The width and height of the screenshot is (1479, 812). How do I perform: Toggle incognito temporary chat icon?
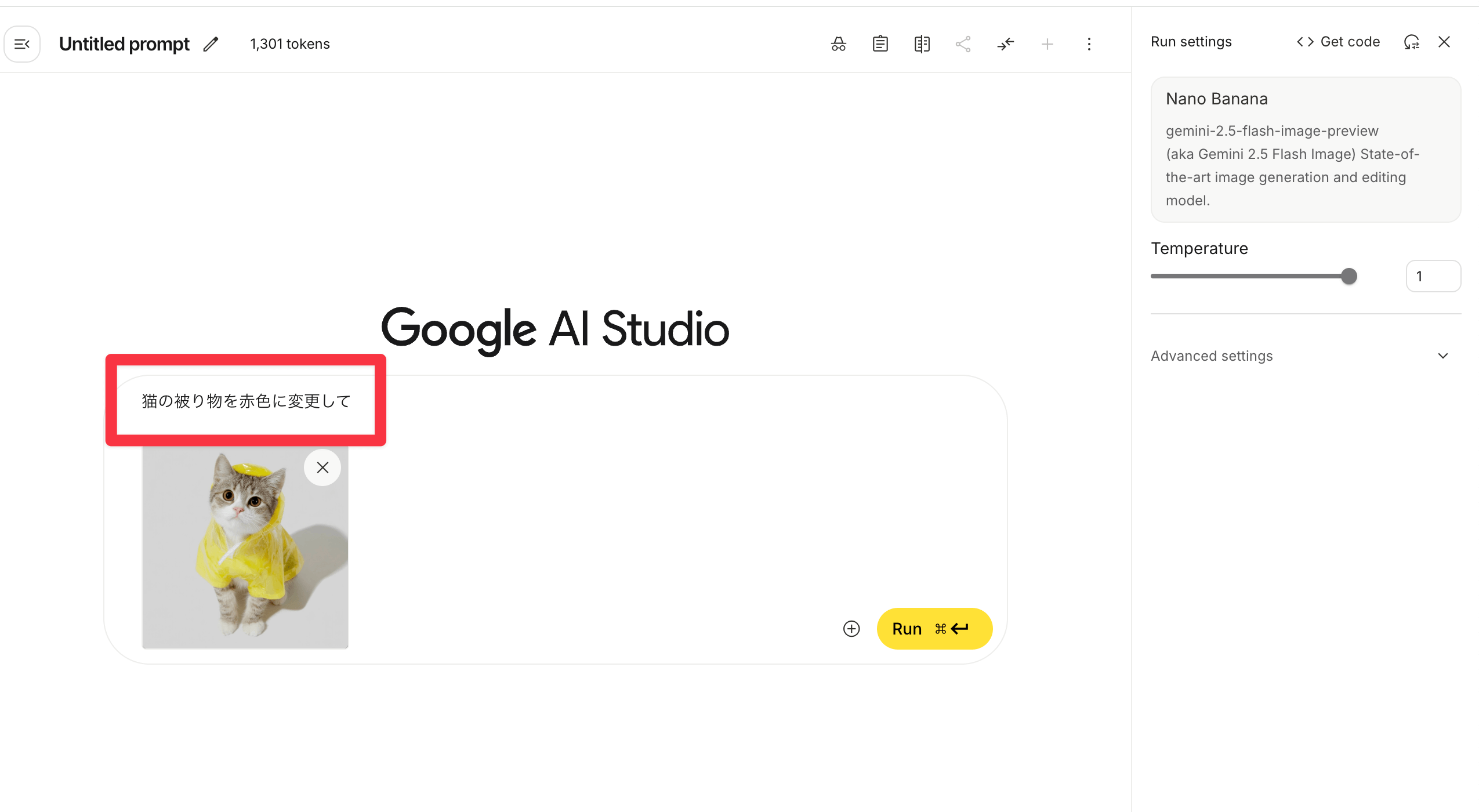click(x=838, y=44)
